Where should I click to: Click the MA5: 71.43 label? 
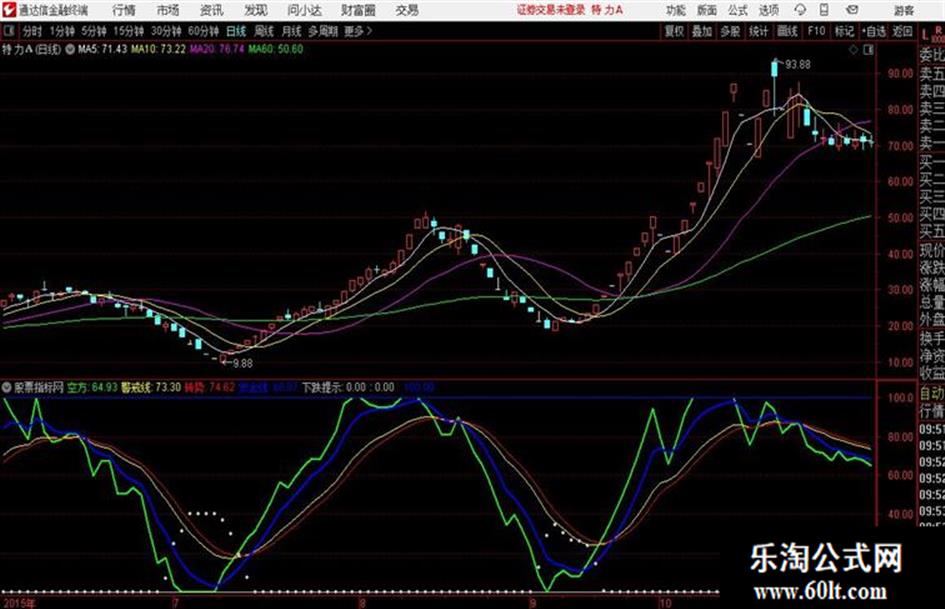(102, 49)
